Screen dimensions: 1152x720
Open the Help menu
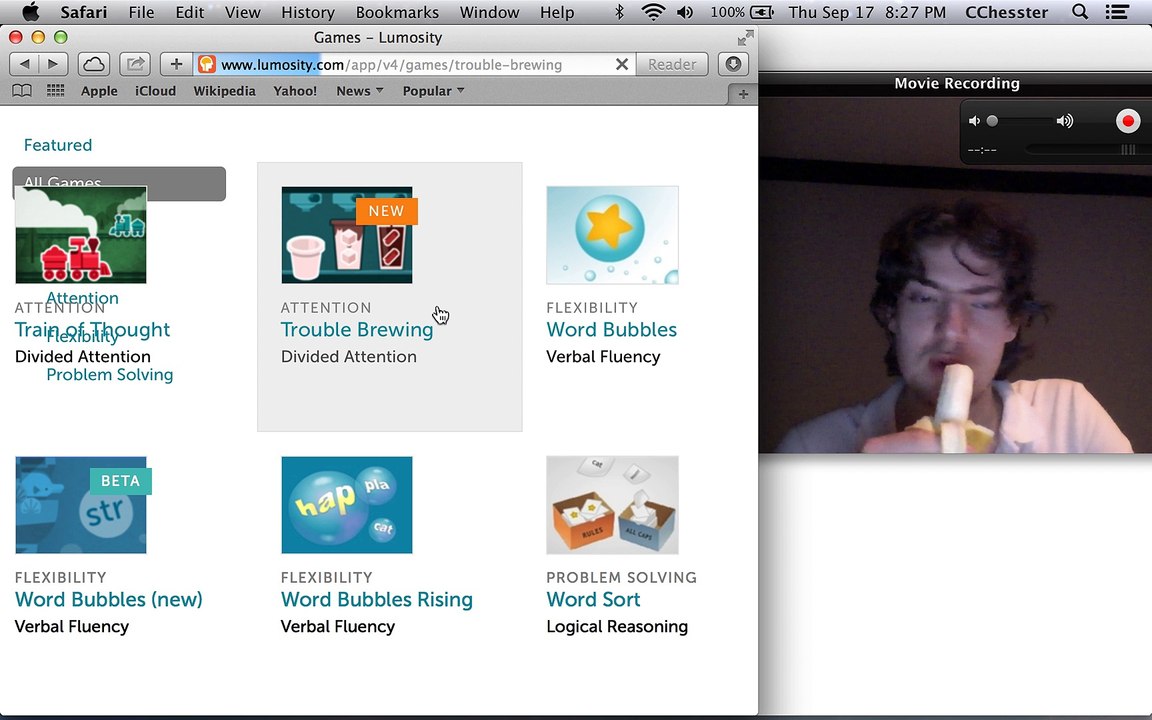[557, 12]
